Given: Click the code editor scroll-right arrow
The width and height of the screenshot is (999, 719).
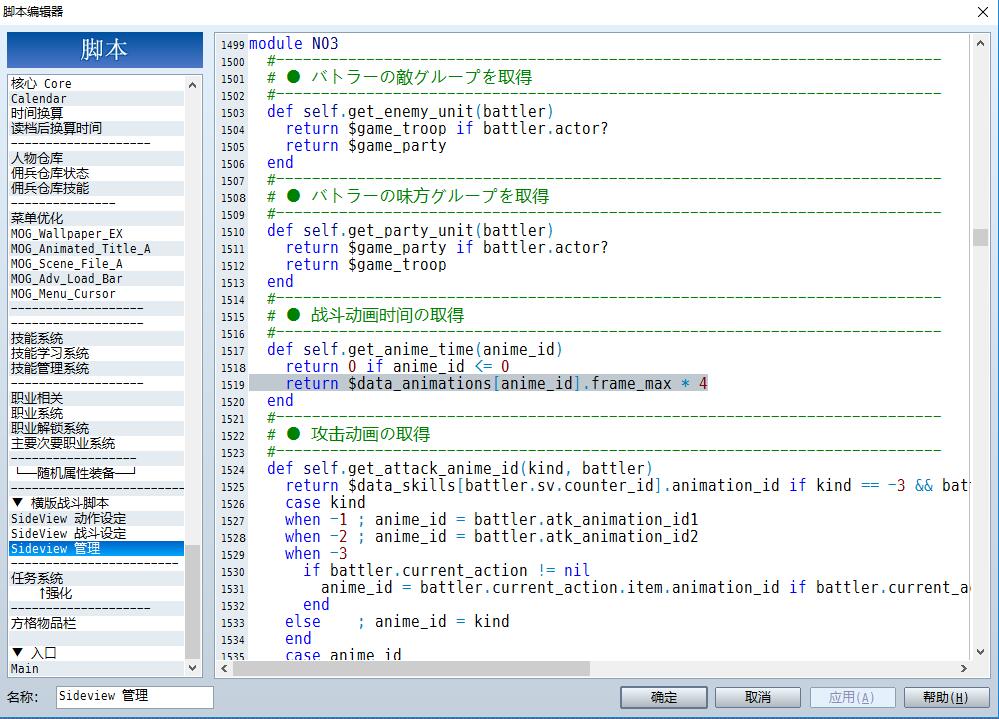Looking at the screenshot, I should click(963, 668).
